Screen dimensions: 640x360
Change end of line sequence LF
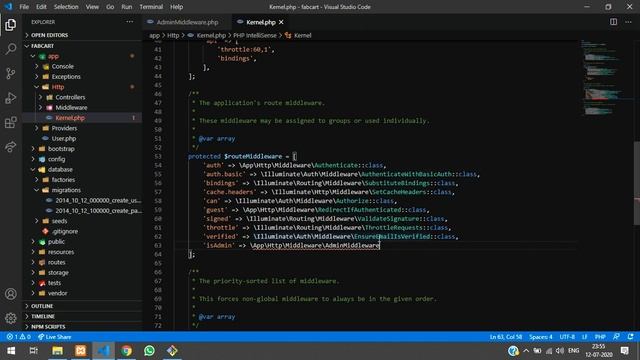click(x=584, y=337)
